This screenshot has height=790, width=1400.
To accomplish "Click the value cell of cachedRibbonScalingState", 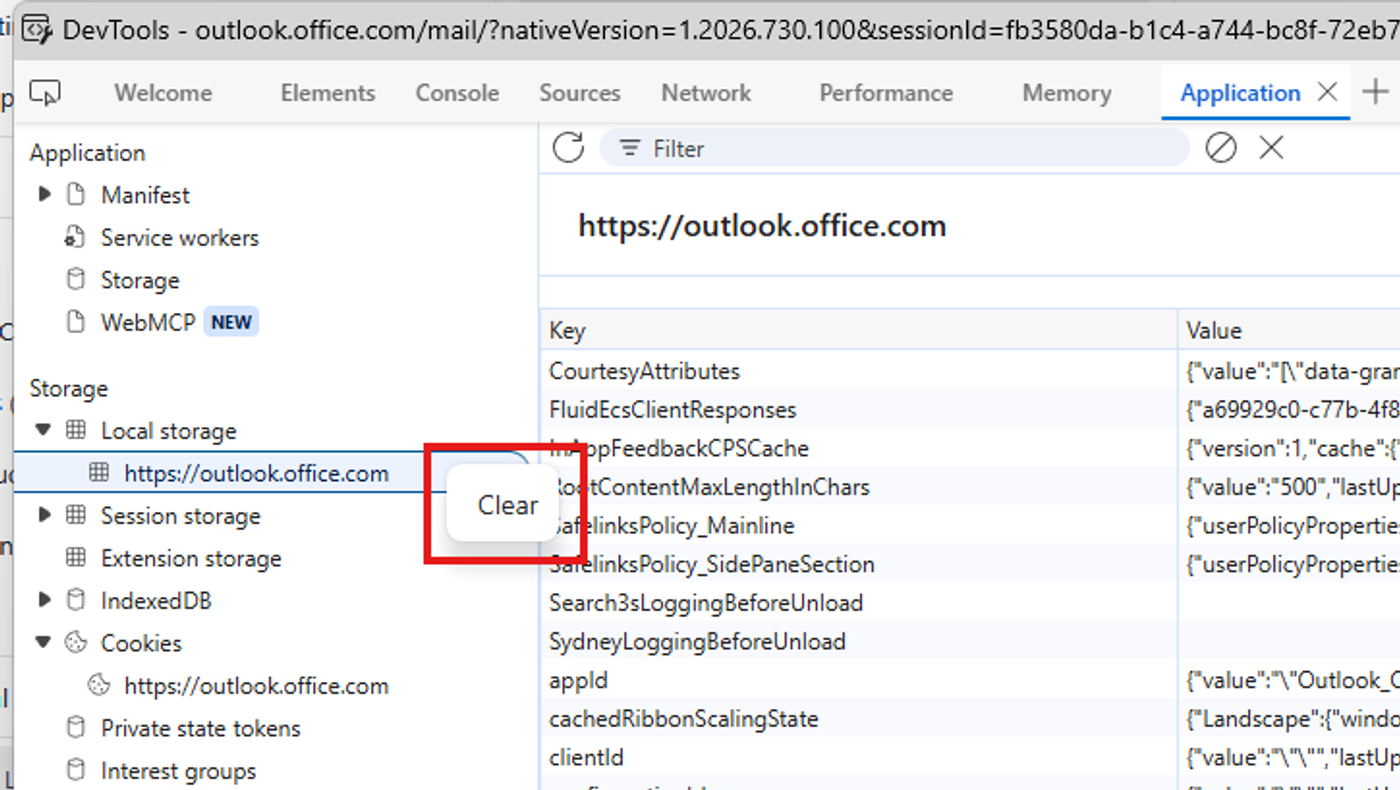I will [x=1290, y=719].
